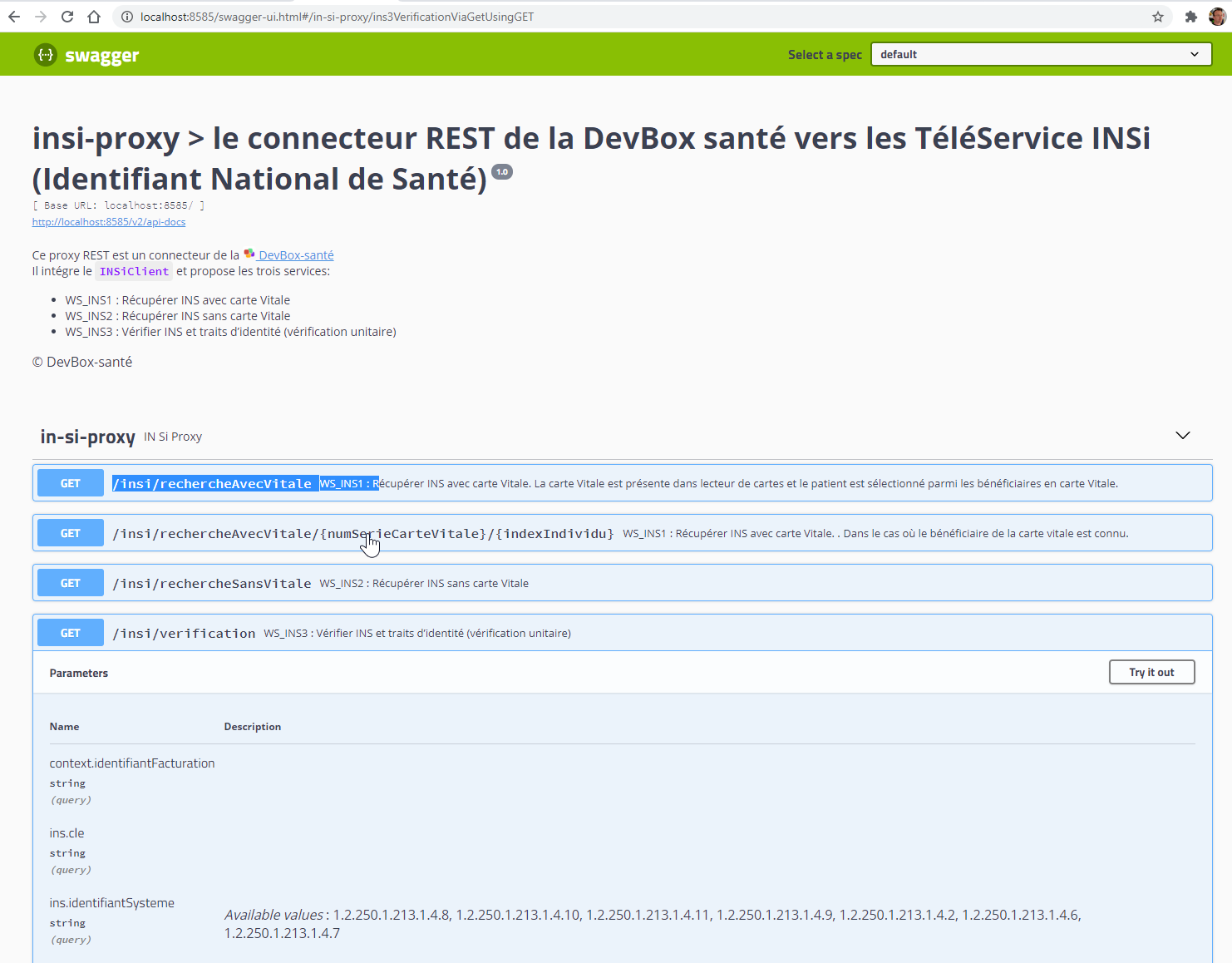Viewport: 1232px width, 963px height.
Task: Open the Select a spec dropdown
Action: click(1041, 54)
